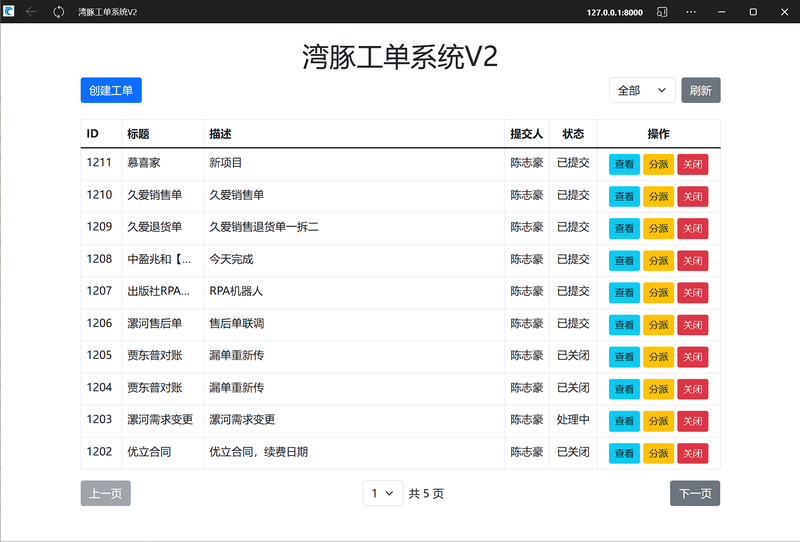Click the 湾豚工单系统V2 page heading
Viewport: 800px width, 542px height.
(400, 56)
